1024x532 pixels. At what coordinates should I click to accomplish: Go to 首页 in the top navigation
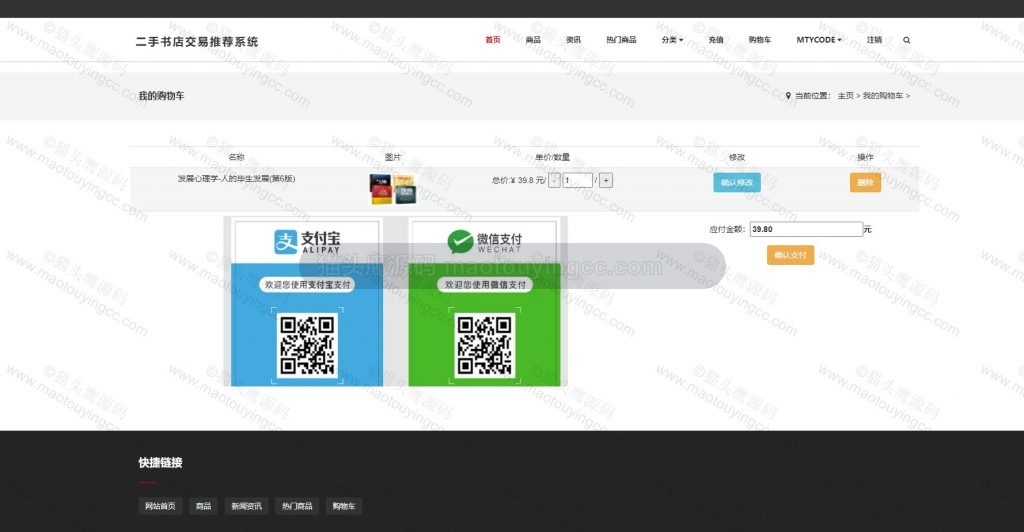coord(492,40)
